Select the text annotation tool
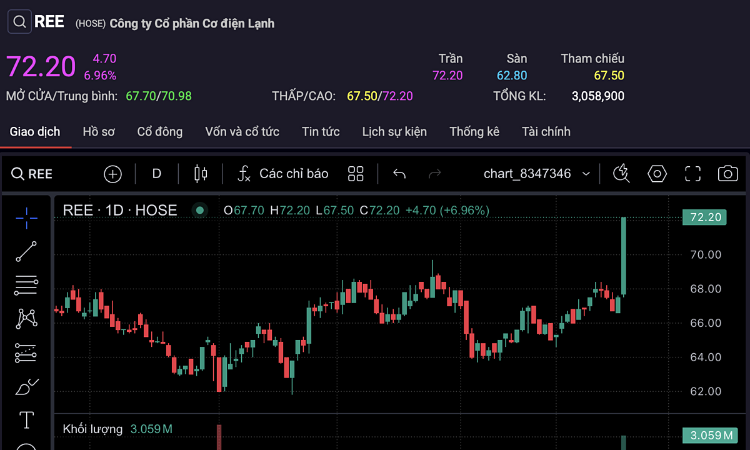This screenshot has height=450, width=750. pos(27,420)
